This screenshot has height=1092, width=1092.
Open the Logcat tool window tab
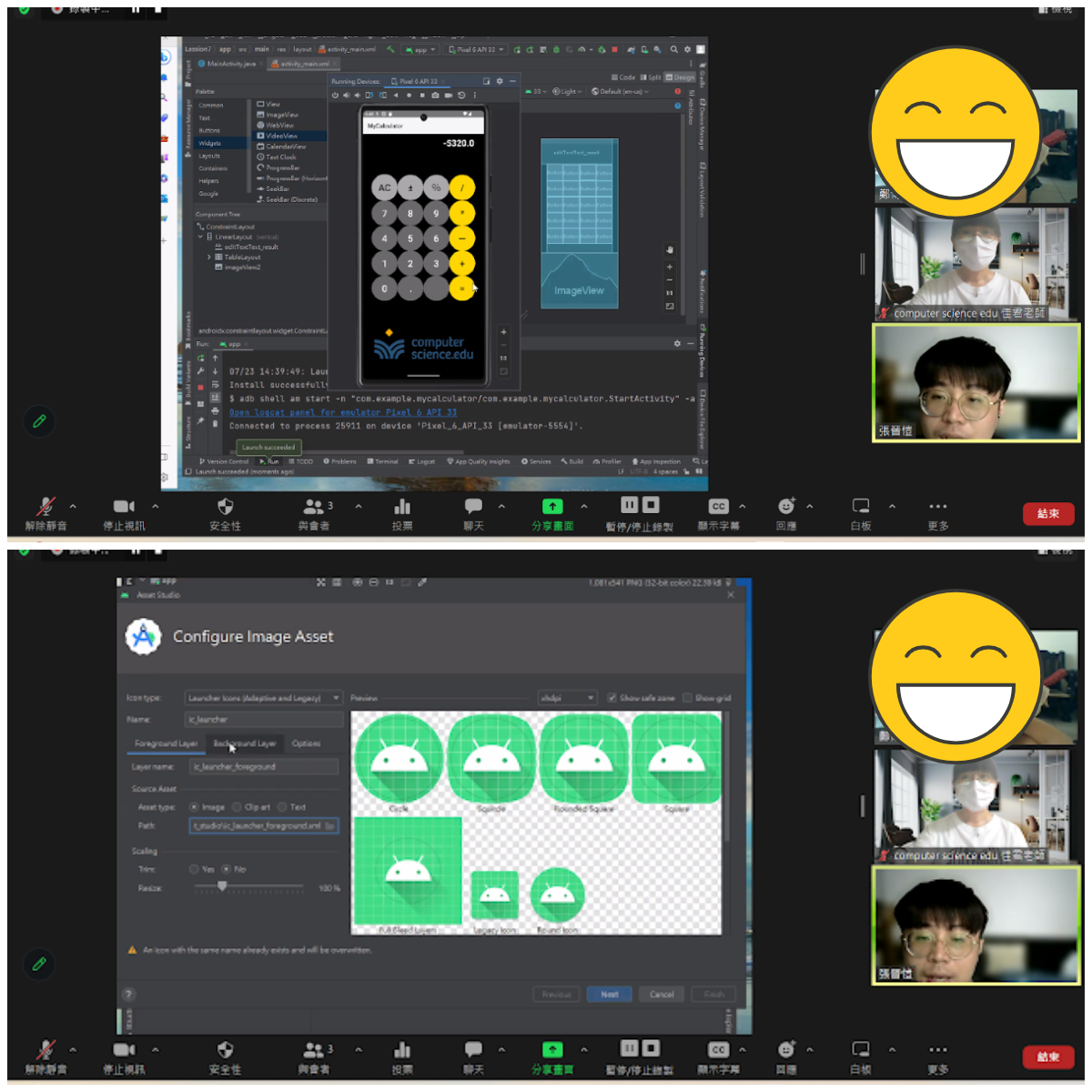(x=422, y=461)
